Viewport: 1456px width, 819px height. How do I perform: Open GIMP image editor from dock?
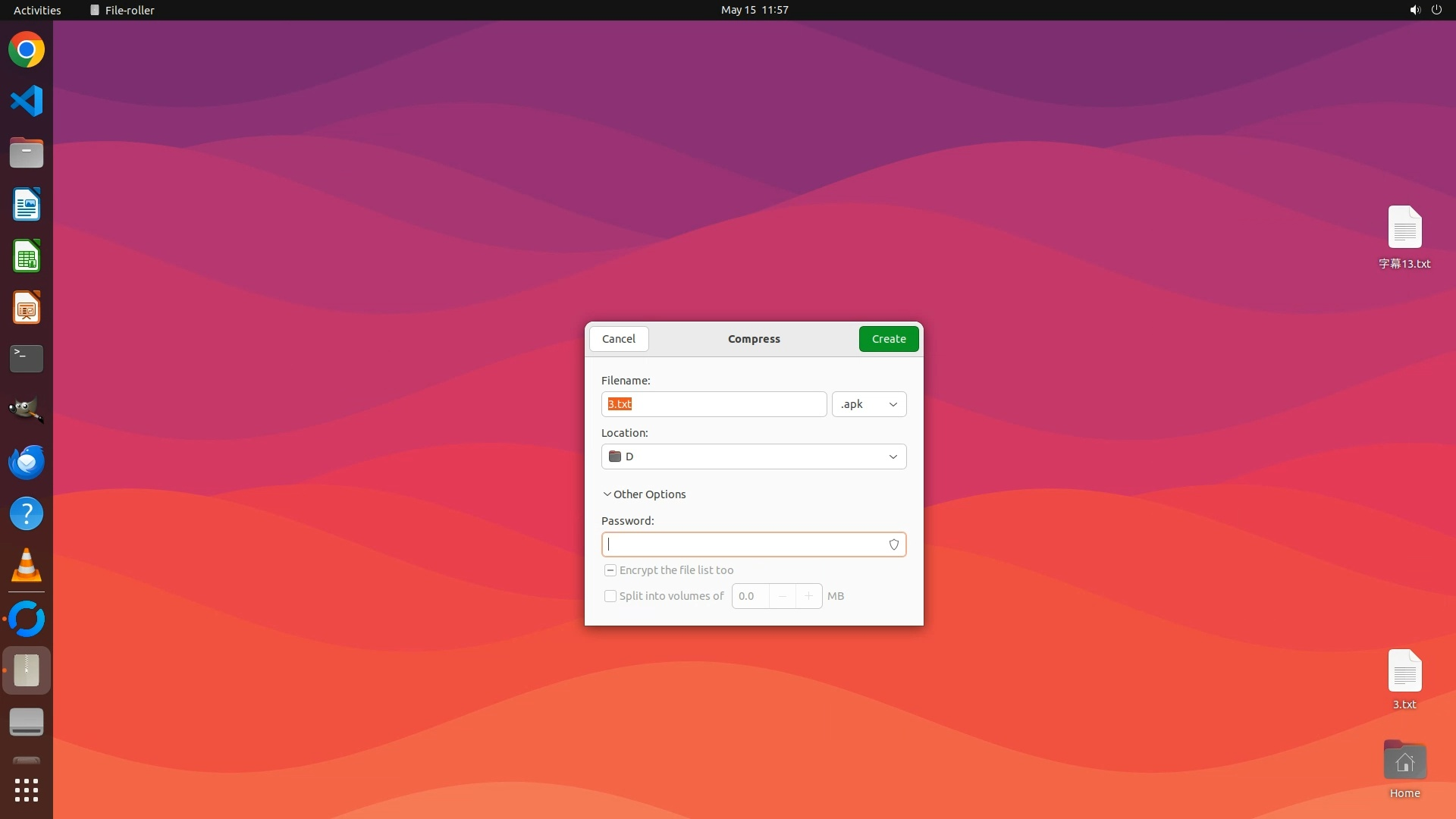27,410
